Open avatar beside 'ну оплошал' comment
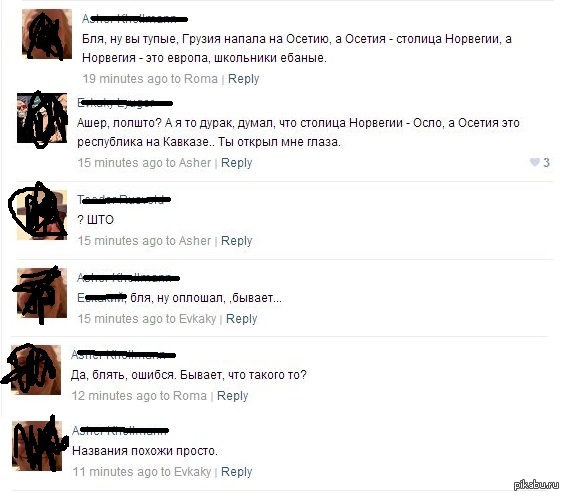The width and height of the screenshot is (564, 496). point(42,293)
